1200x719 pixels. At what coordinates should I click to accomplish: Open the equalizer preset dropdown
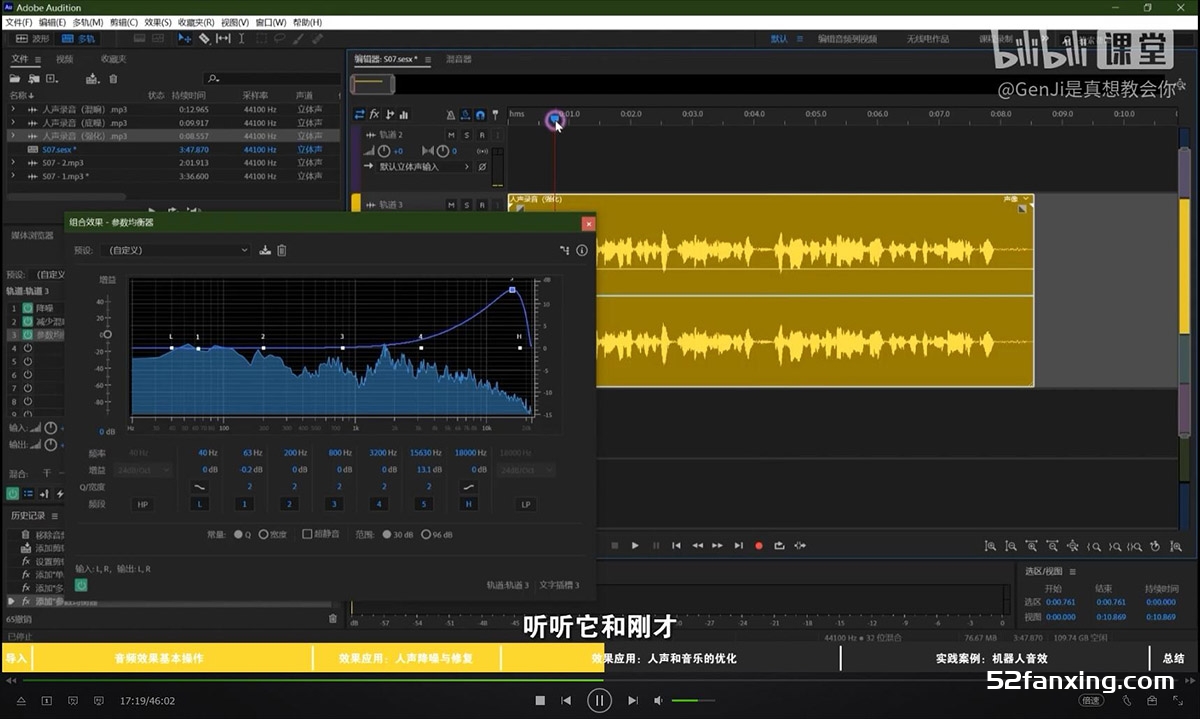point(176,250)
